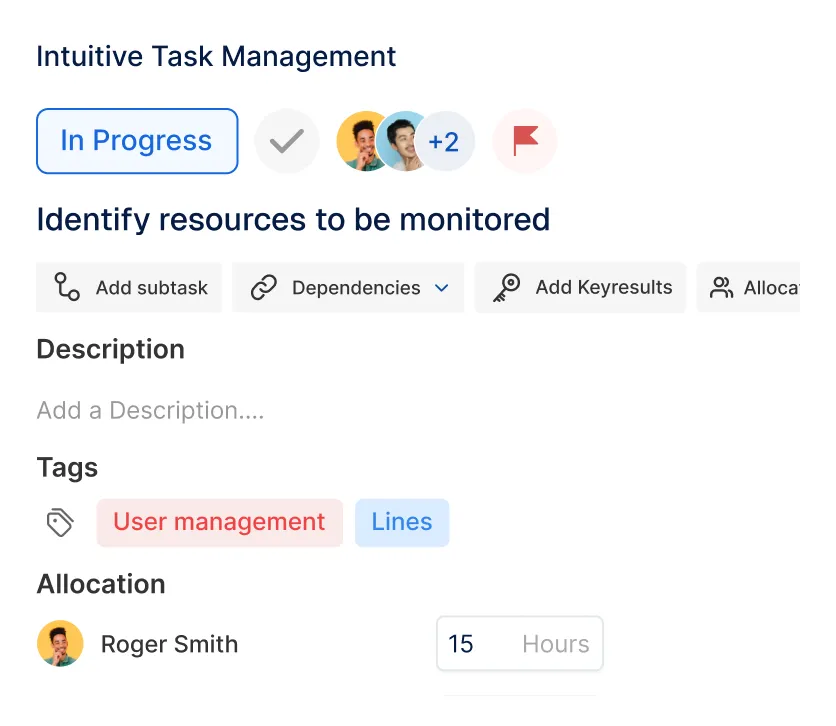Click the tag icon beside Tags
The height and width of the screenshot is (726, 836).
[59, 521]
